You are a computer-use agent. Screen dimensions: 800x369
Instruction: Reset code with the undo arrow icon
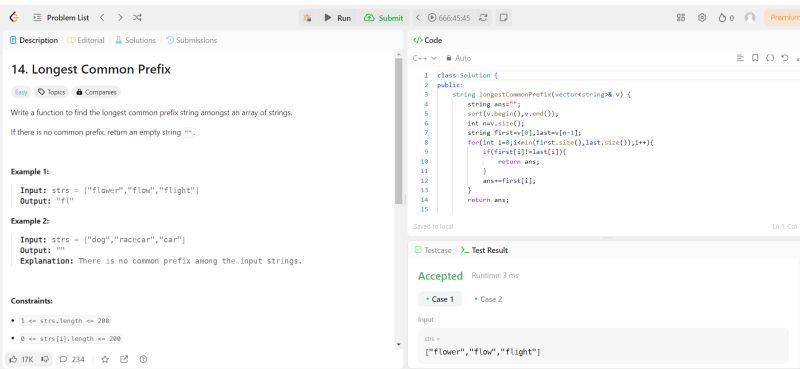coord(785,58)
